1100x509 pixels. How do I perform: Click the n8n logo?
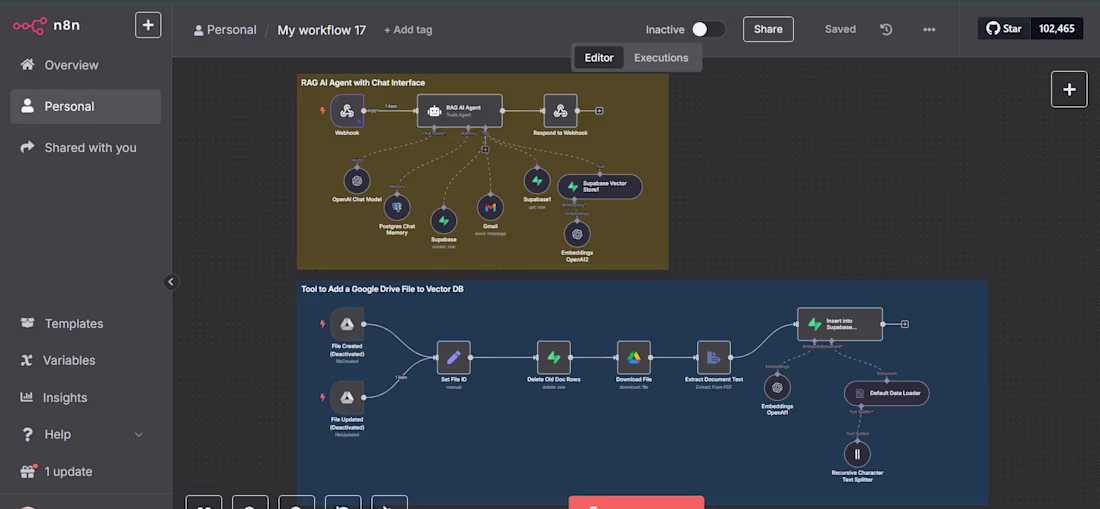[x=46, y=26]
